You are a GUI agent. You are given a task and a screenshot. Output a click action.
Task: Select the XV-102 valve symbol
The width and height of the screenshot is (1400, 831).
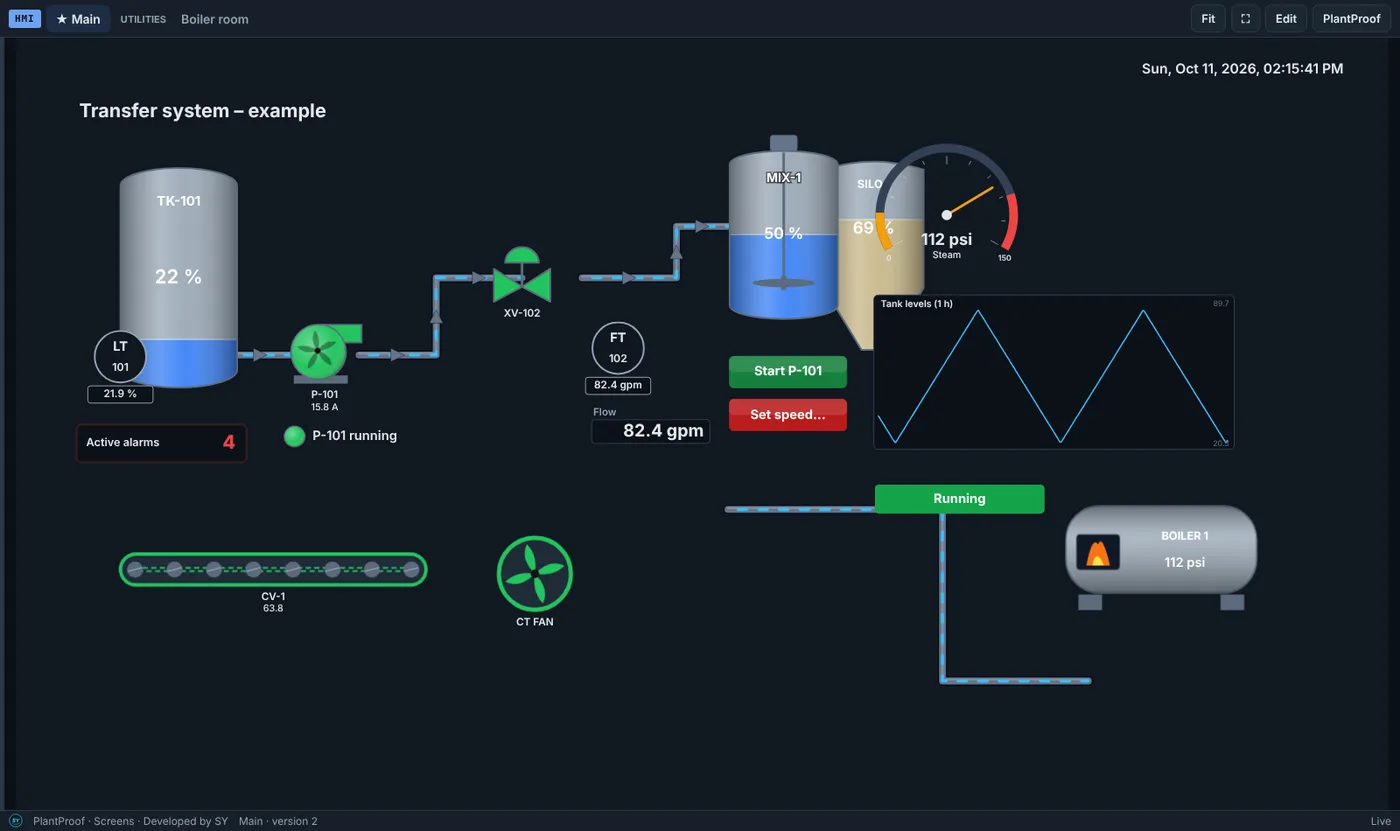(522, 275)
